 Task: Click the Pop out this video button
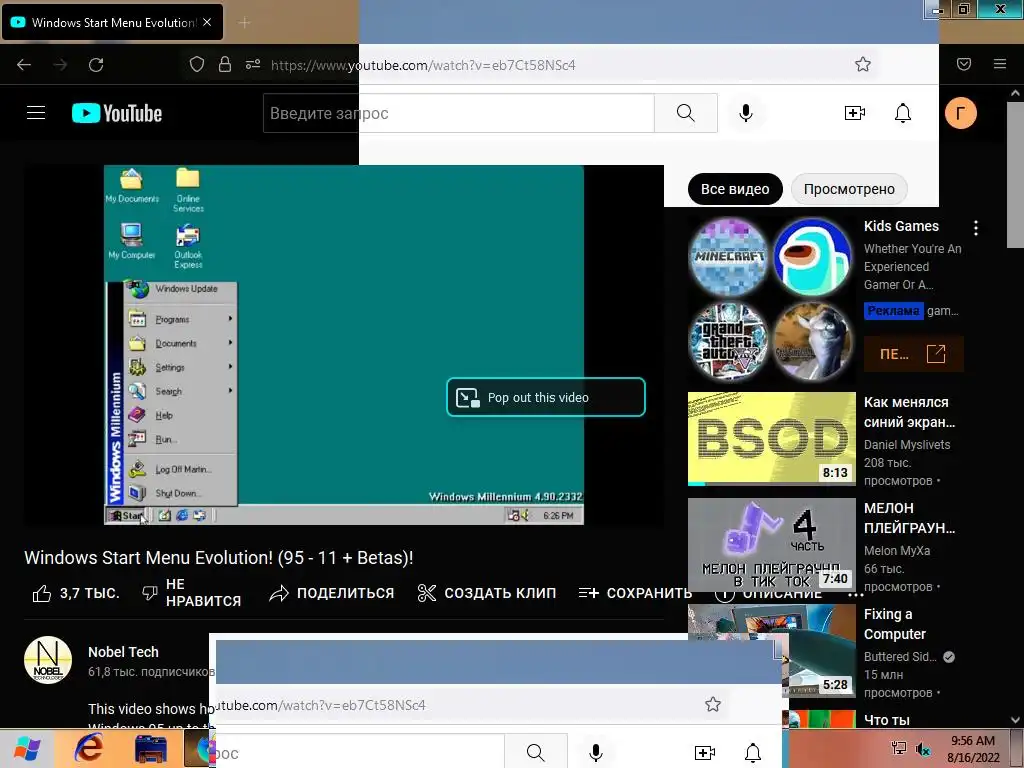pos(546,397)
